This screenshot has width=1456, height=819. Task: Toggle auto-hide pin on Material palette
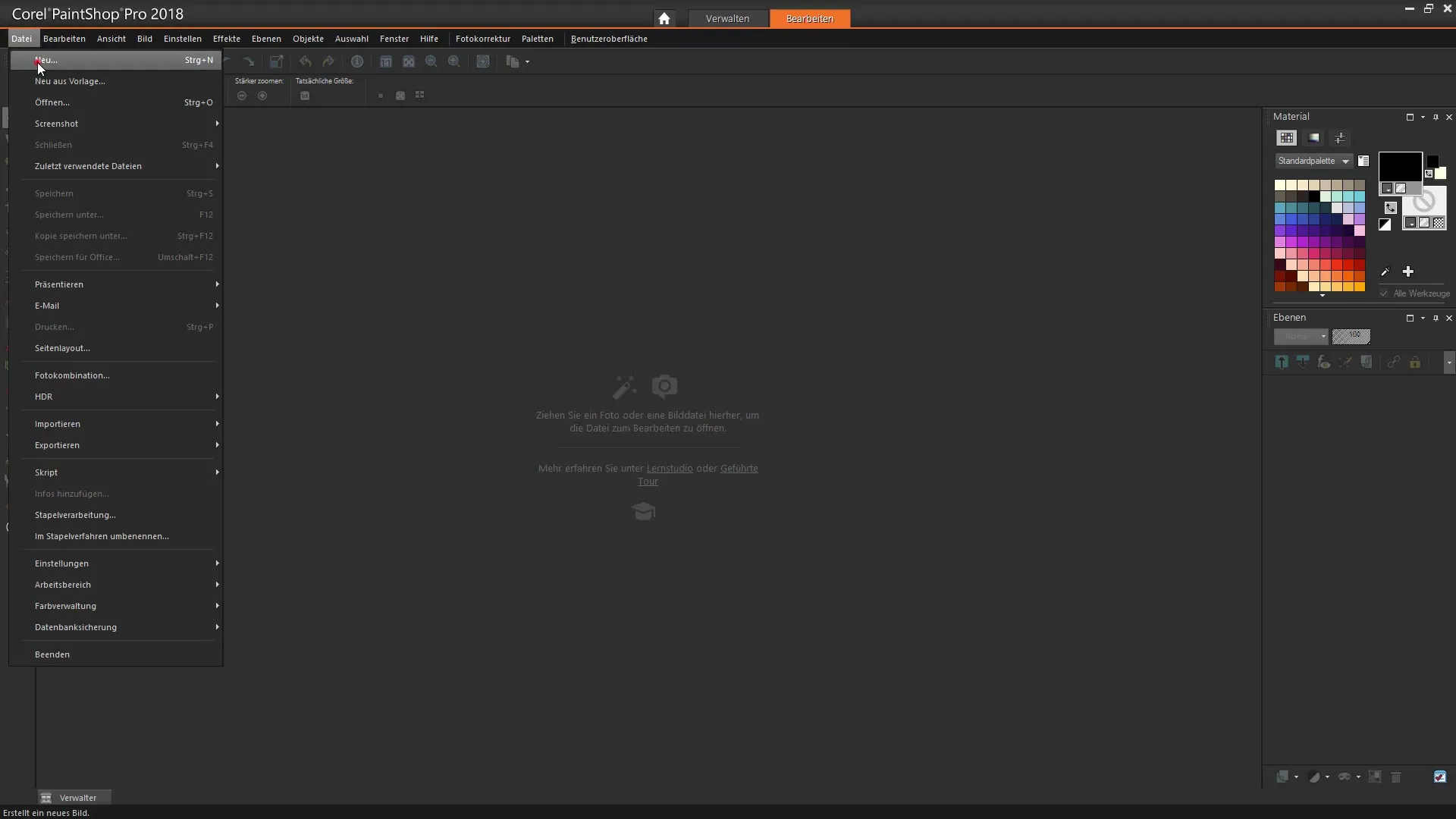pos(1436,117)
